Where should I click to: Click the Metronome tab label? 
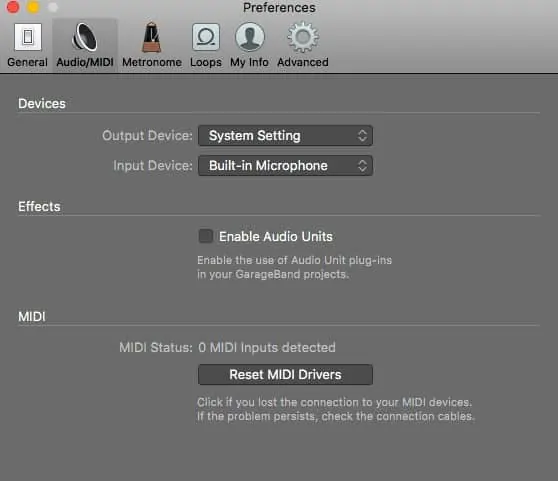152,62
